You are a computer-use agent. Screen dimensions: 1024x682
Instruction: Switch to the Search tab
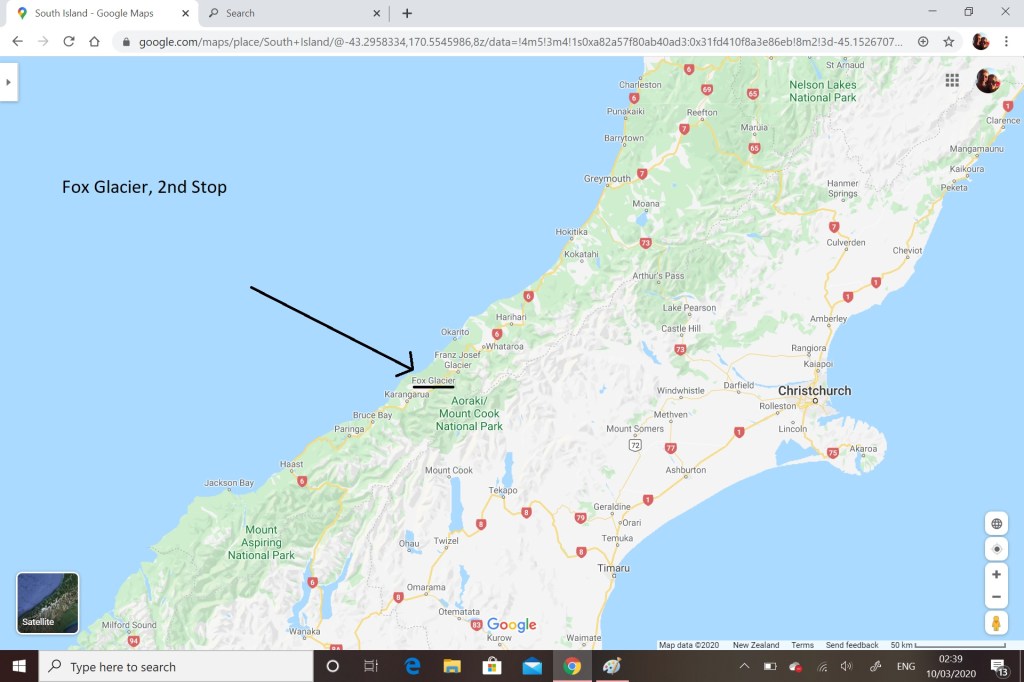(x=290, y=13)
